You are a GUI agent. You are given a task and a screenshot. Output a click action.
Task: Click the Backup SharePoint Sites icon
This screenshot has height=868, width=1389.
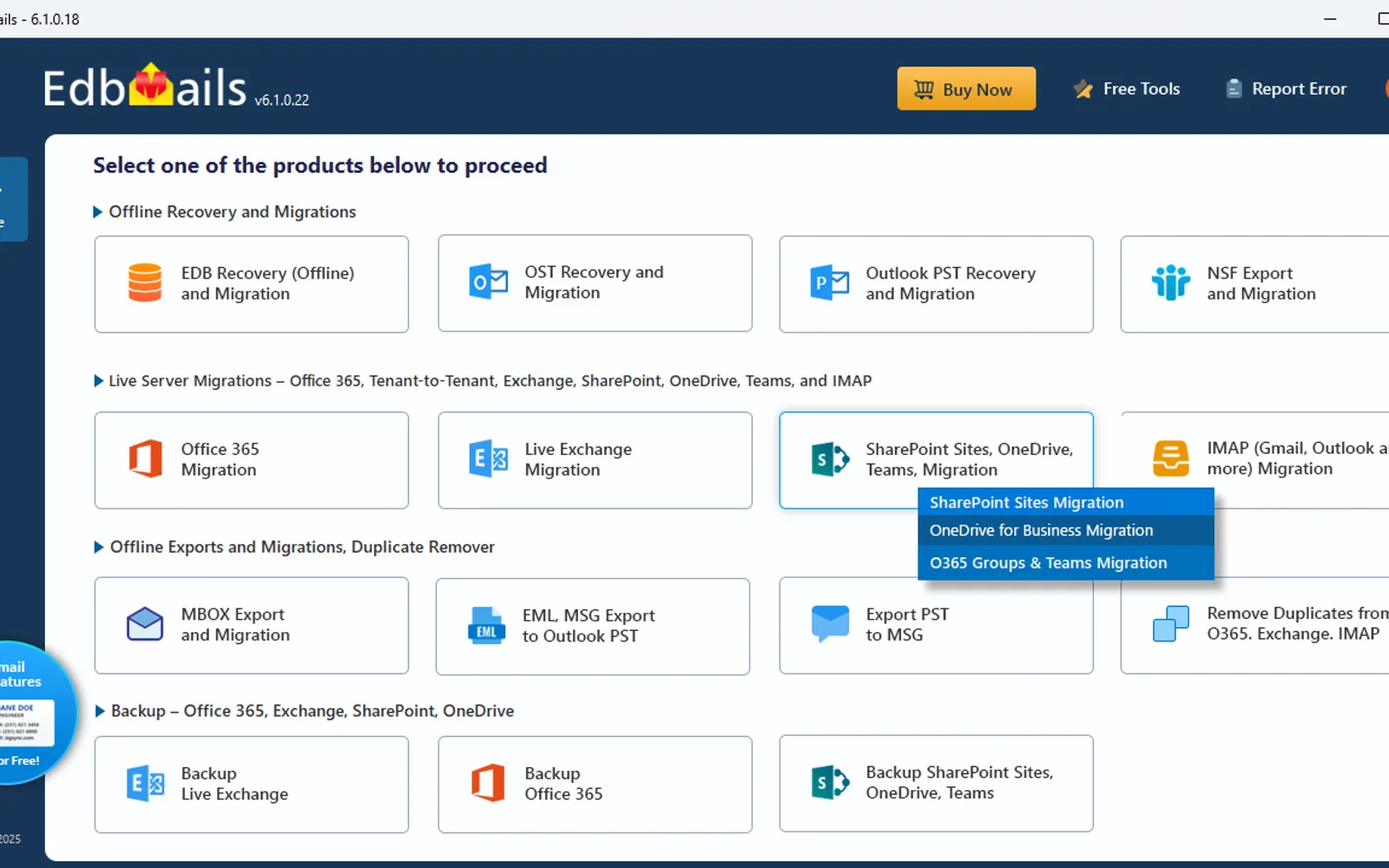point(829,782)
